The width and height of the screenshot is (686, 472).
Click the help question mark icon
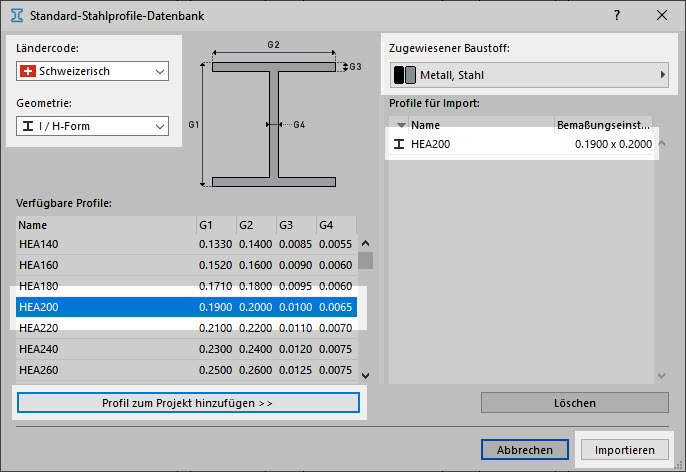point(617,15)
